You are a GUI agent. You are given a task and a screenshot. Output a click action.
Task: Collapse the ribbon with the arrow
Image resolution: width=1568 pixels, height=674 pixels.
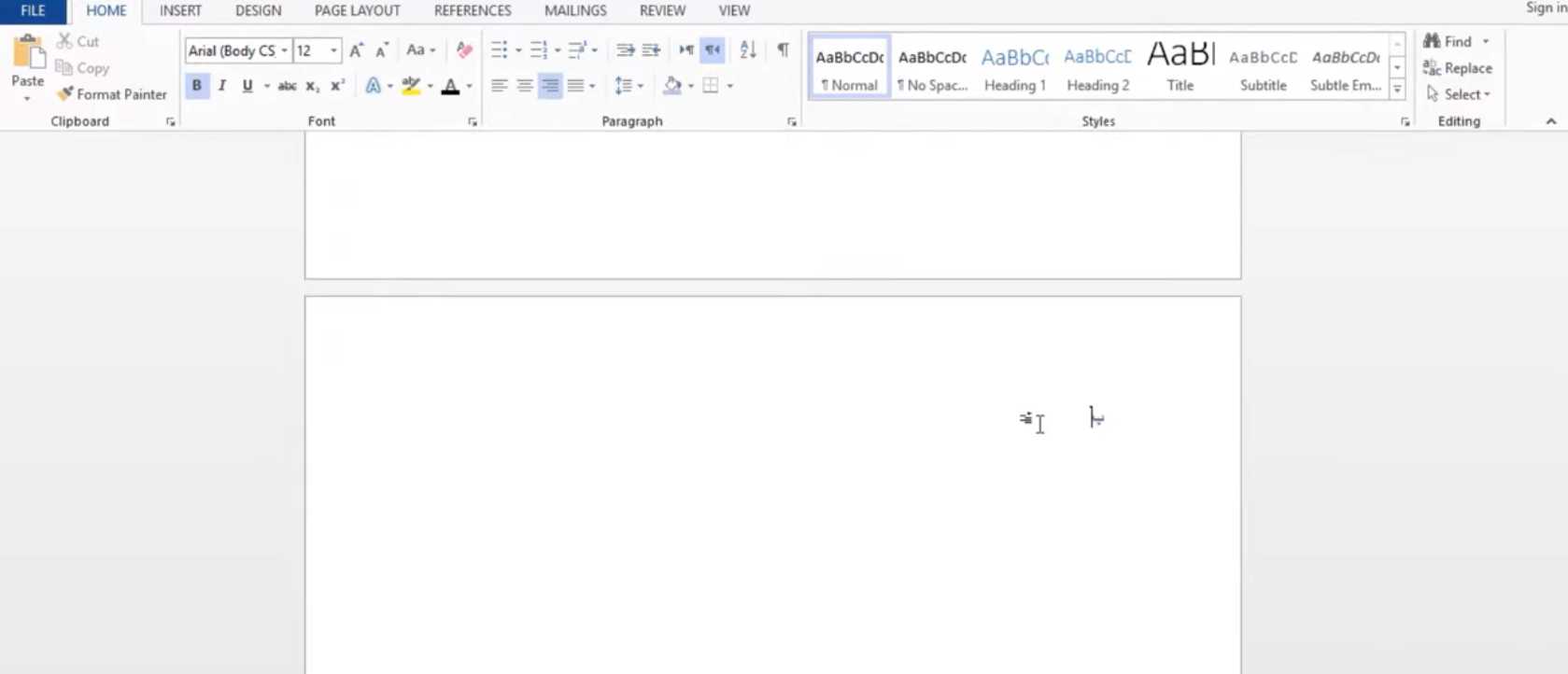(x=1551, y=121)
